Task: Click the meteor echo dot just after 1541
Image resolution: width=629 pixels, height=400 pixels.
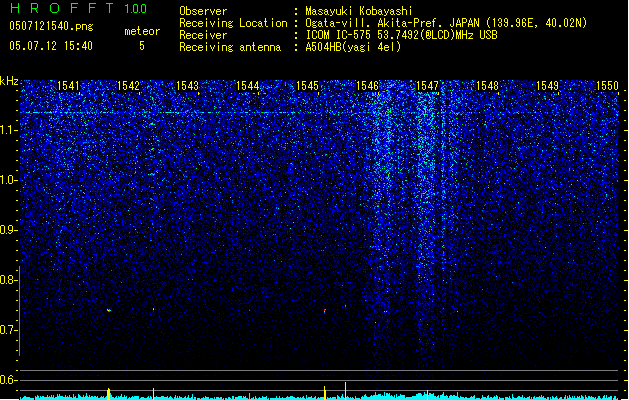Action: coord(109,310)
